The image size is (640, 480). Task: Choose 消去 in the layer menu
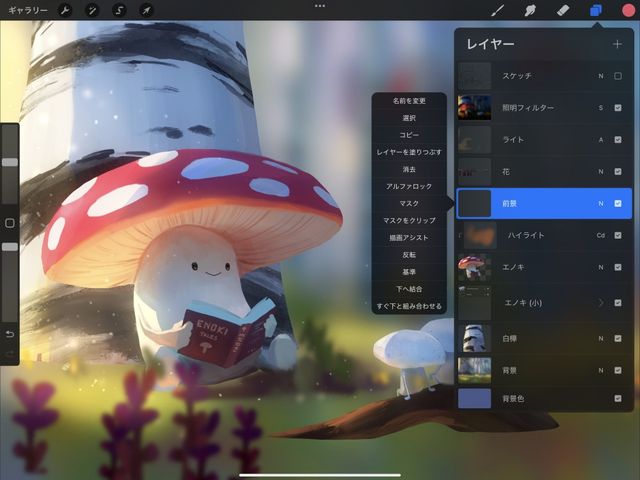409,169
